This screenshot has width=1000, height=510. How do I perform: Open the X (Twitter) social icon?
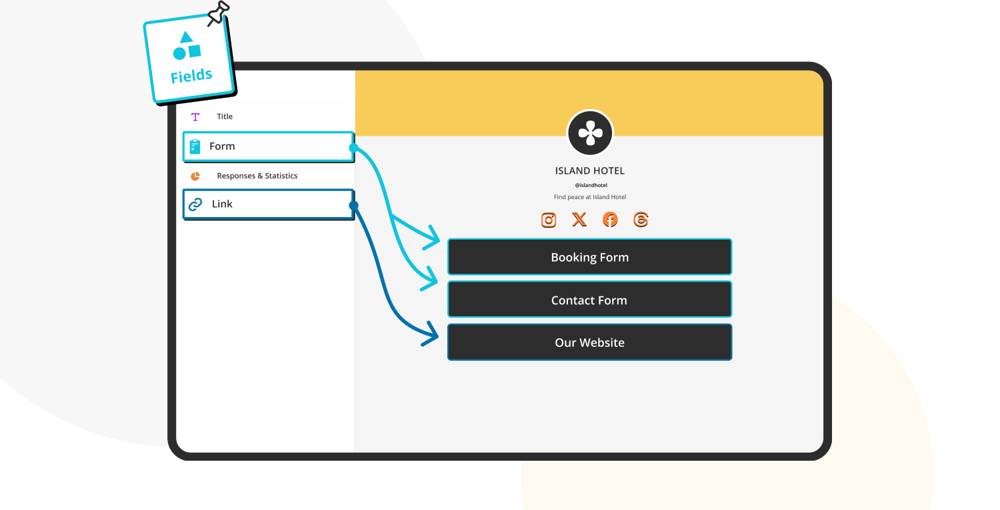pyautogui.click(x=579, y=220)
